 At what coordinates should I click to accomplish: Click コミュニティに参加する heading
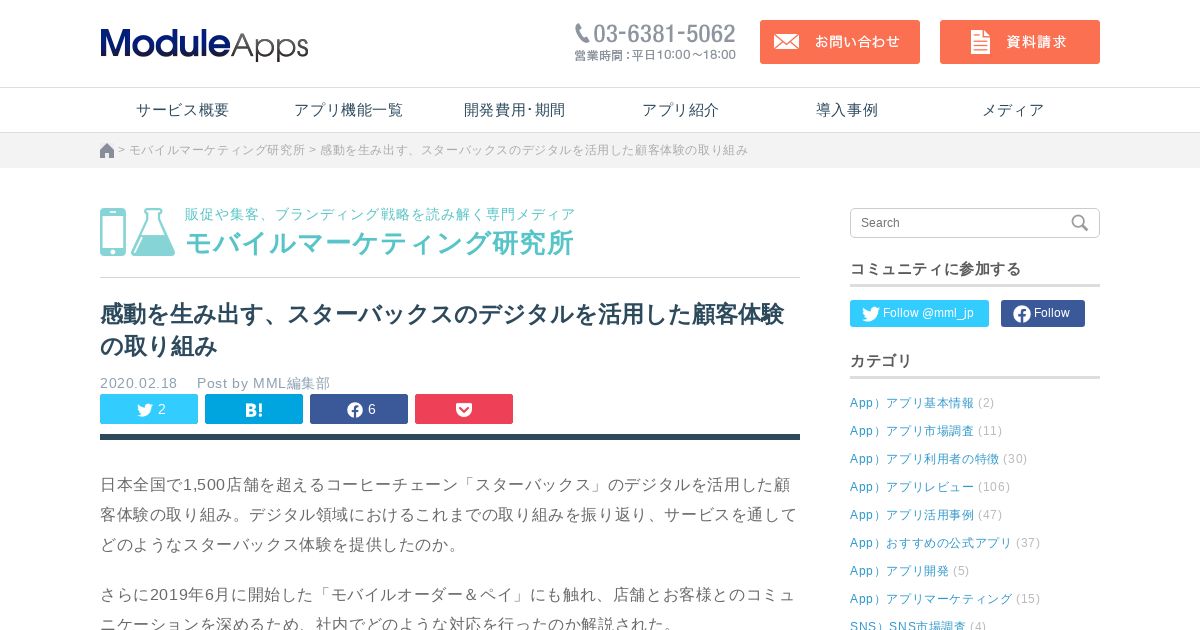936,269
